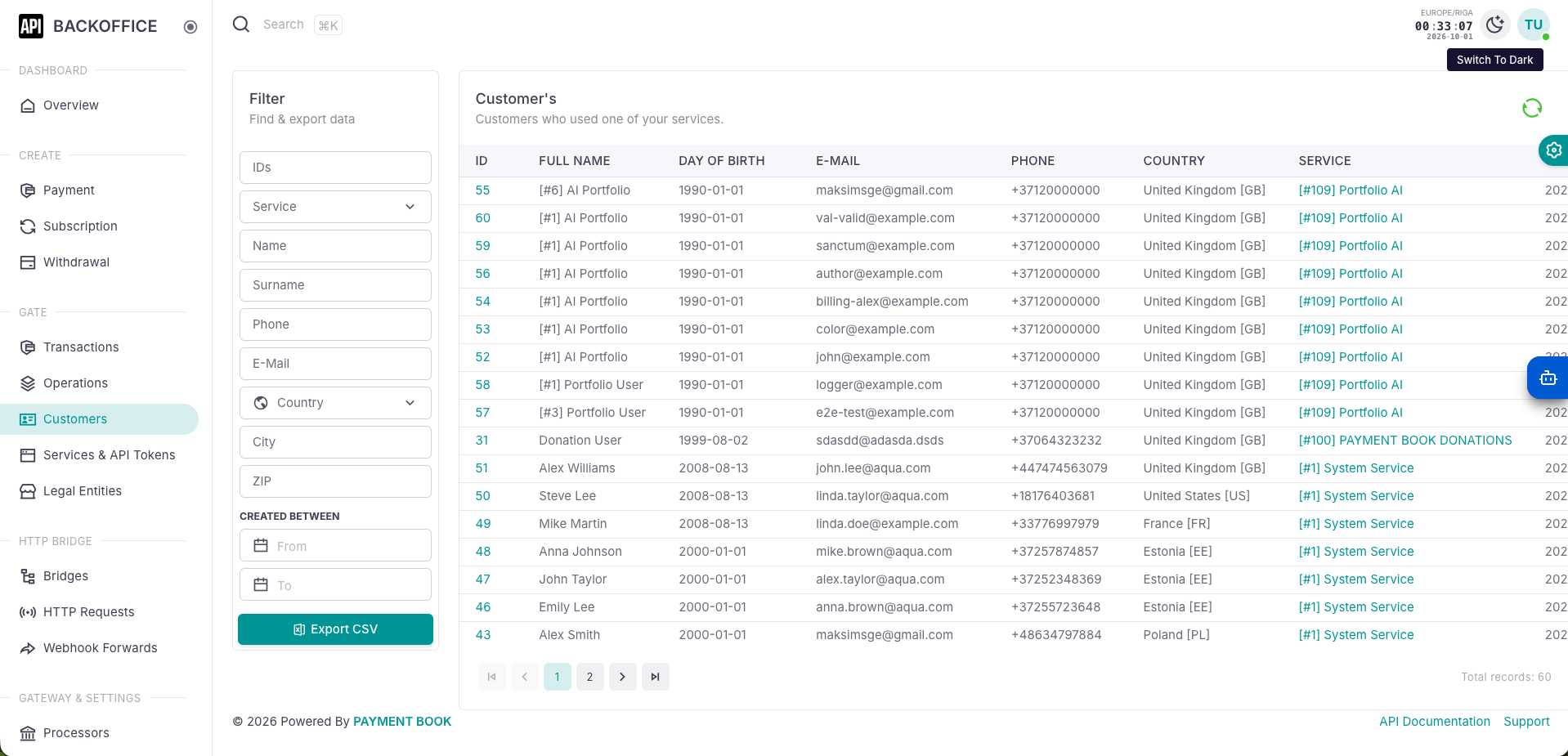
Task: Go to the next page arrow
Action: tap(623, 677)
